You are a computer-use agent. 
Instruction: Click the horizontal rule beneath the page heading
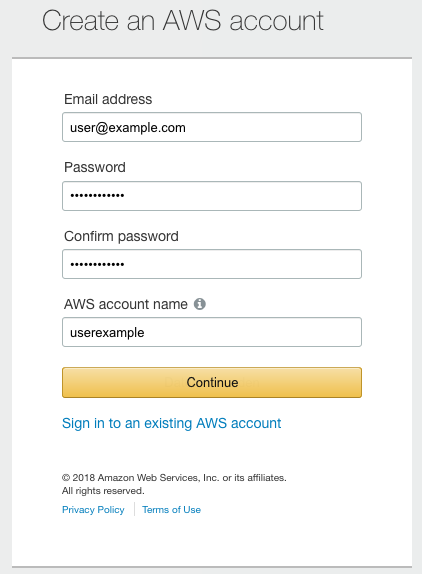point(212,58)
